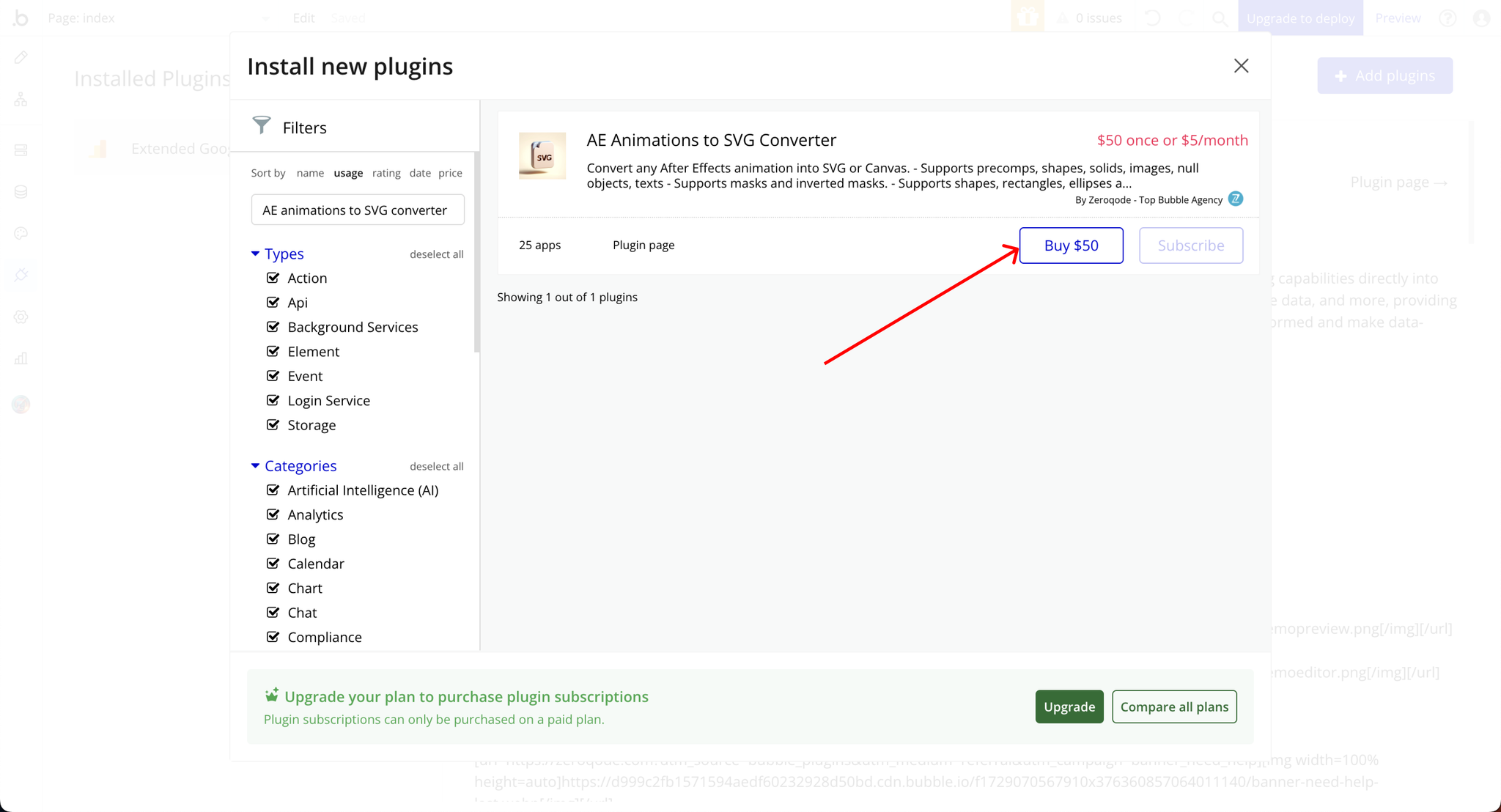1501x812 pixels.
Task: Click the filters panel scrollbar
Action: (477, 253)
